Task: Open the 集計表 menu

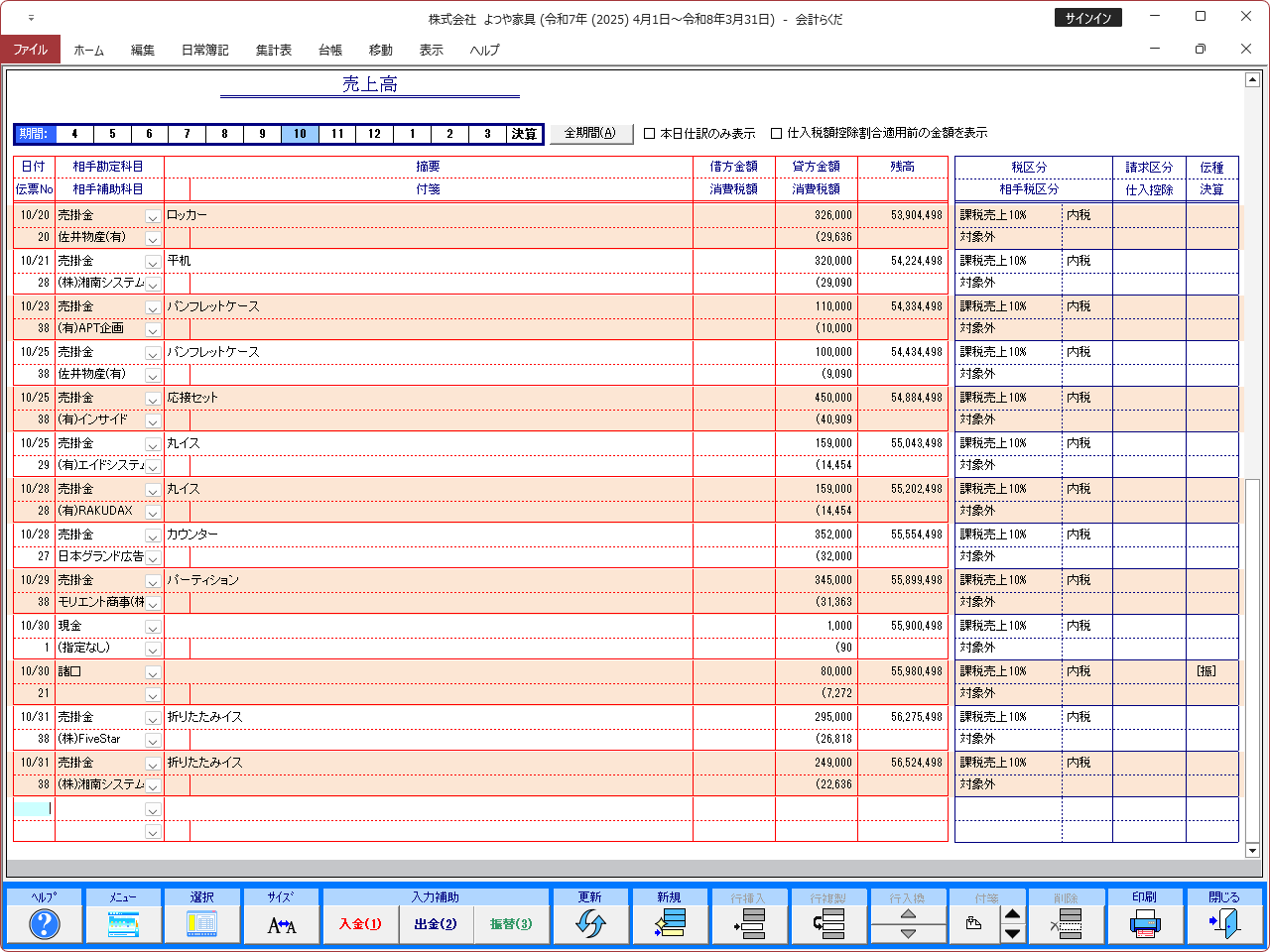Action: pos(273,50)
